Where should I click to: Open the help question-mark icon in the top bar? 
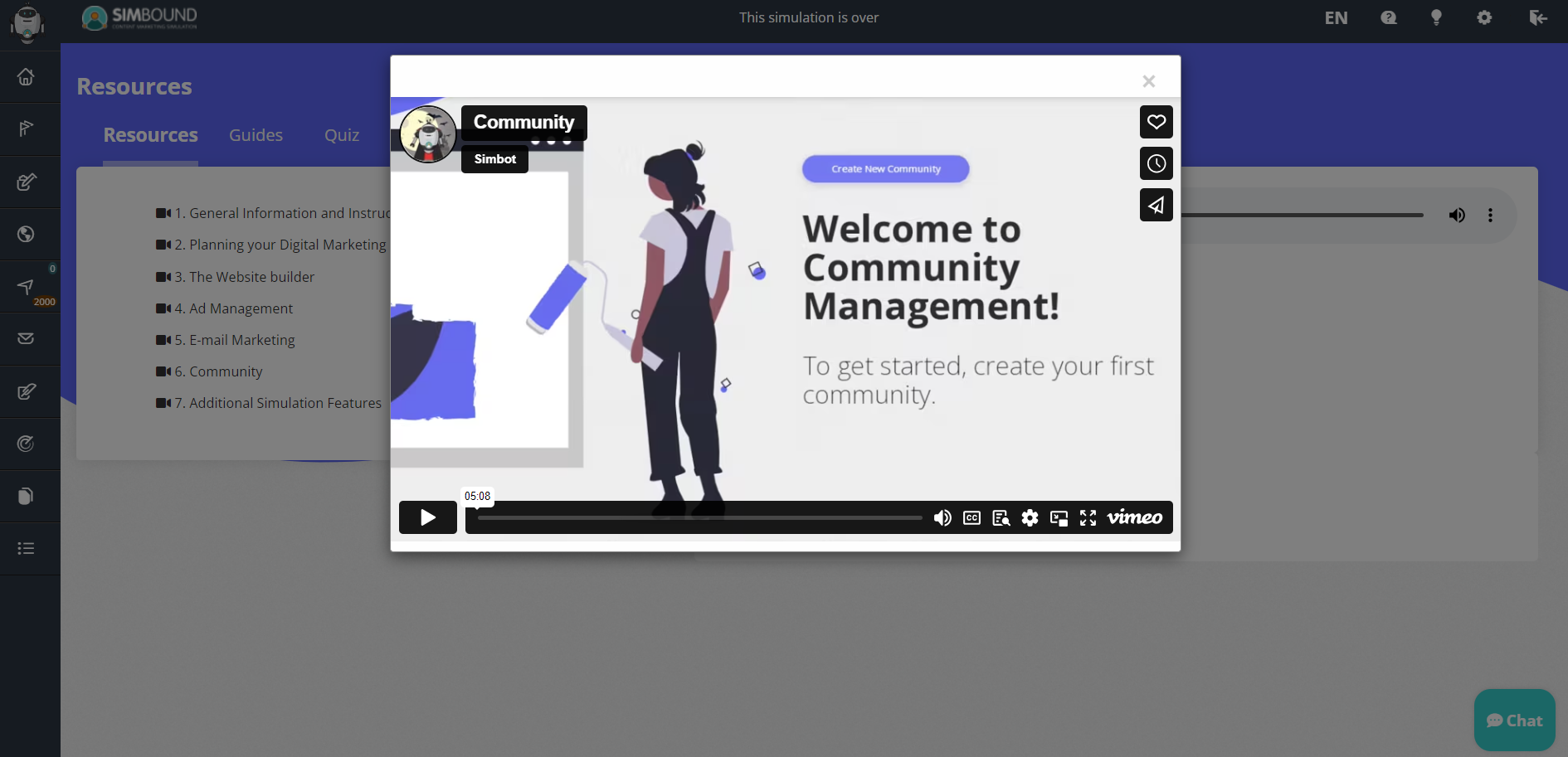(1388, 17)
